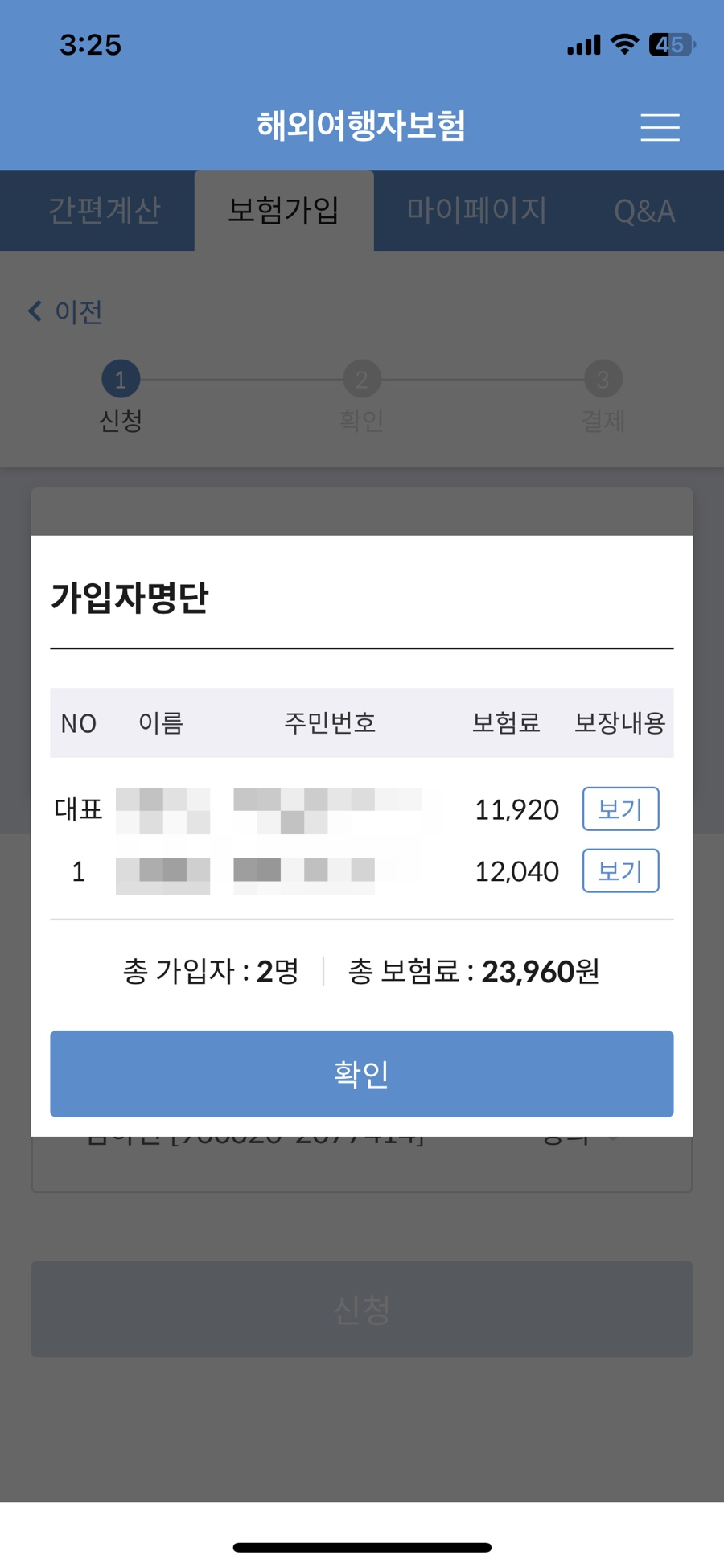
Task: Tap the Wi-Fi status icon
Action: [624, 44]
